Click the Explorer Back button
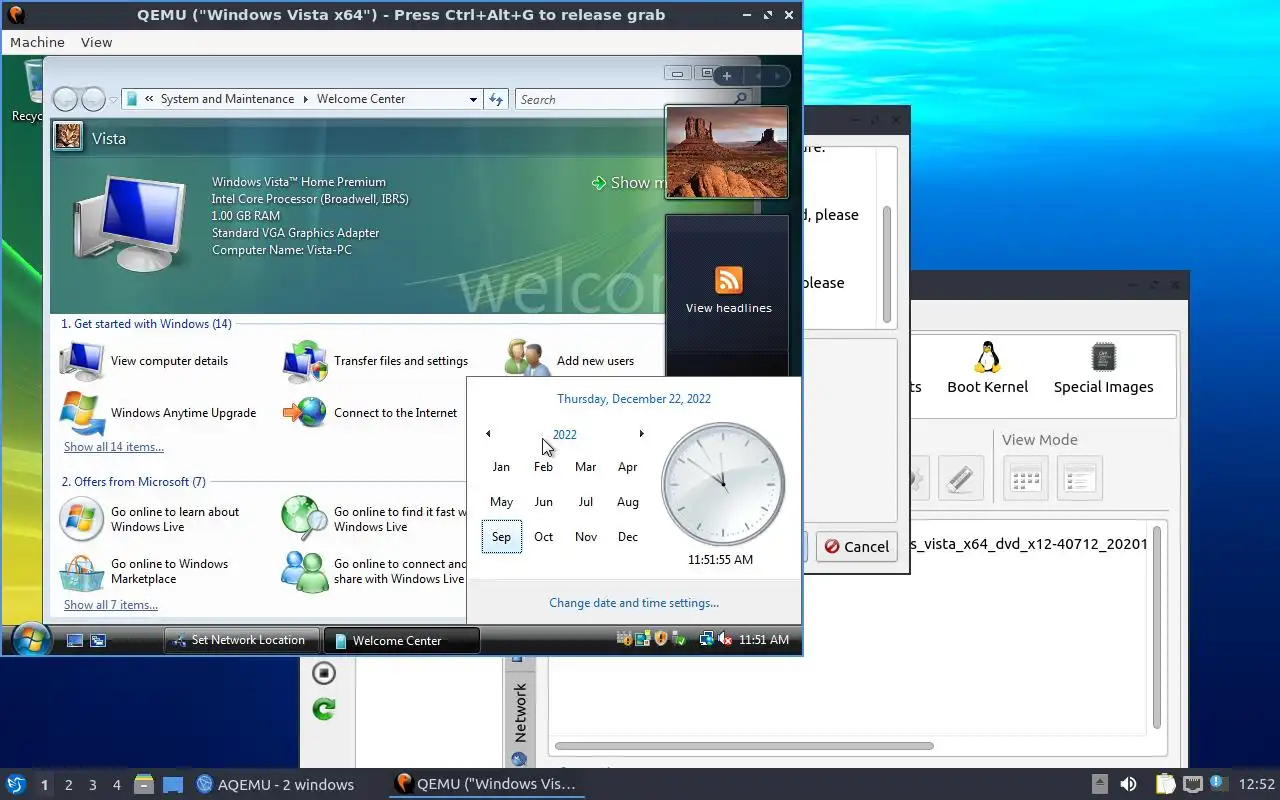This screenshot has height=800, width=1280. [x=65, y=99]
